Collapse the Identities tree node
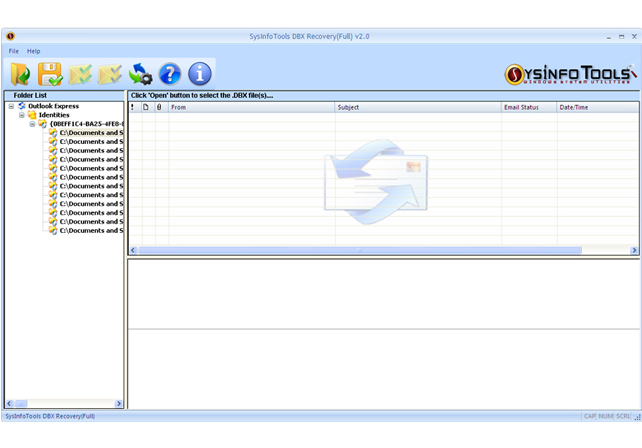Image resolution: width=642 pixels, height=448 pixels. coord(21,115)
